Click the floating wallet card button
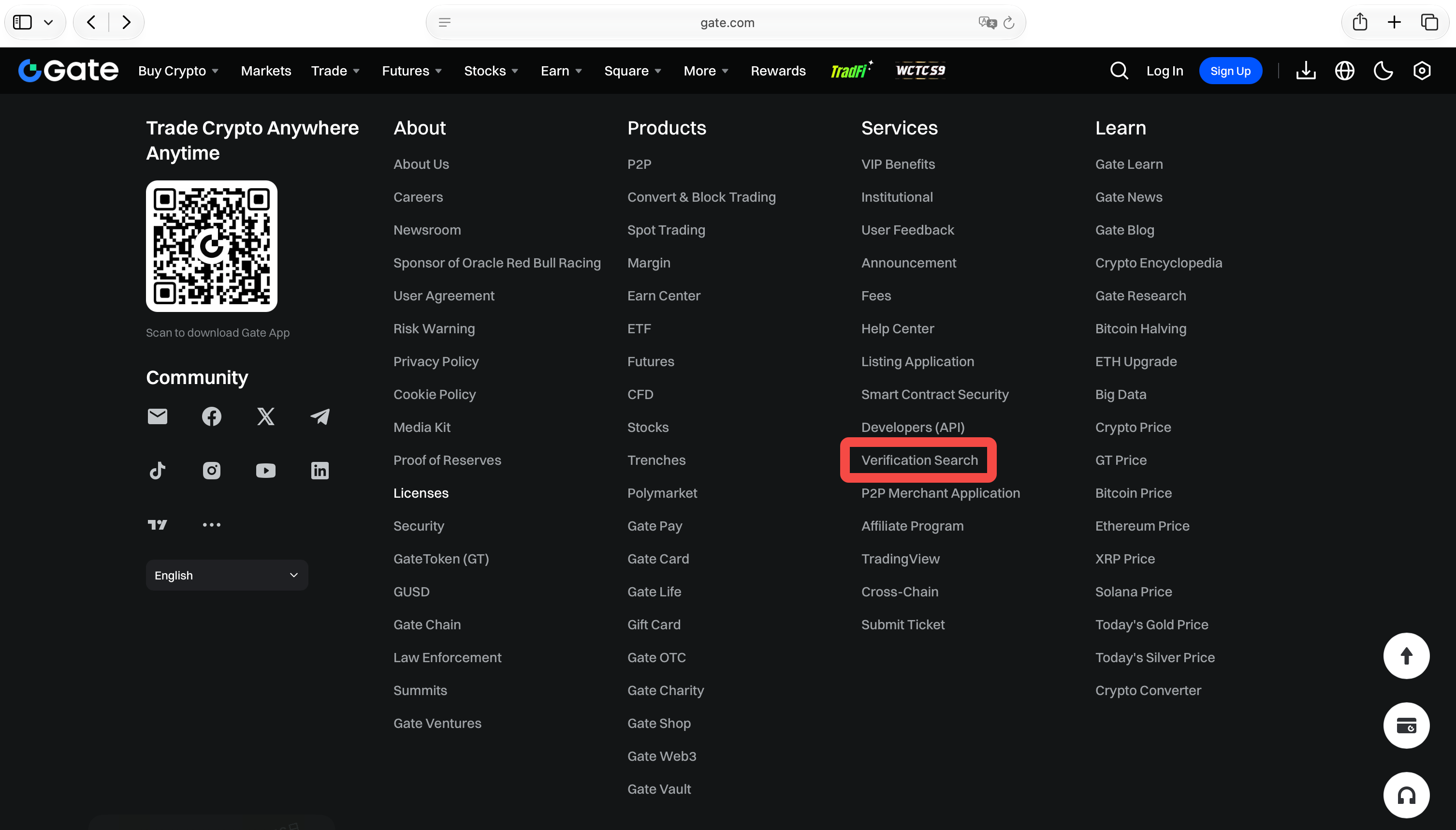Image resolution: width=1456 pixels, height=830 pixels. click(1406, 726)
